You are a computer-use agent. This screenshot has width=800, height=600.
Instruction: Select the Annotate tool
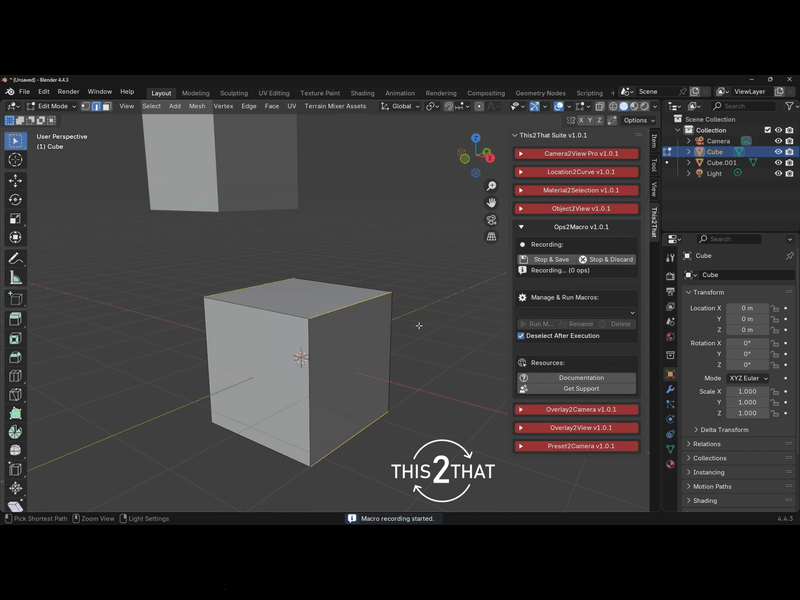tap(15, 259)
